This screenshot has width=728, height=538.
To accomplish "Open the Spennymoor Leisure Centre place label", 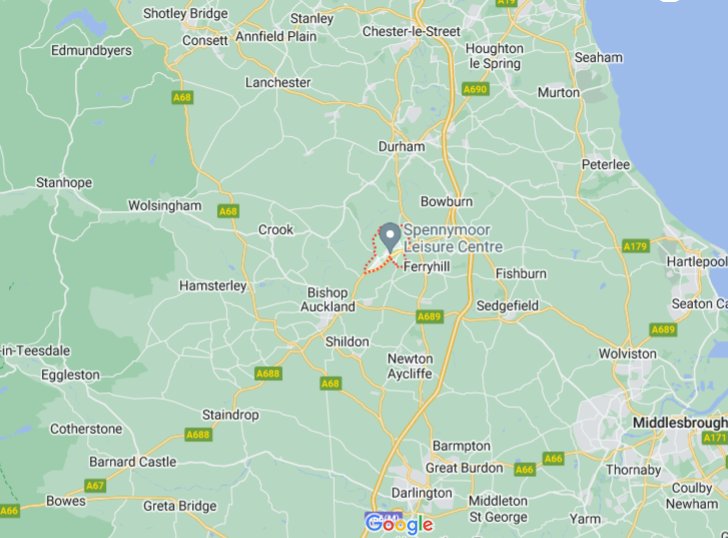I will 453,238.
